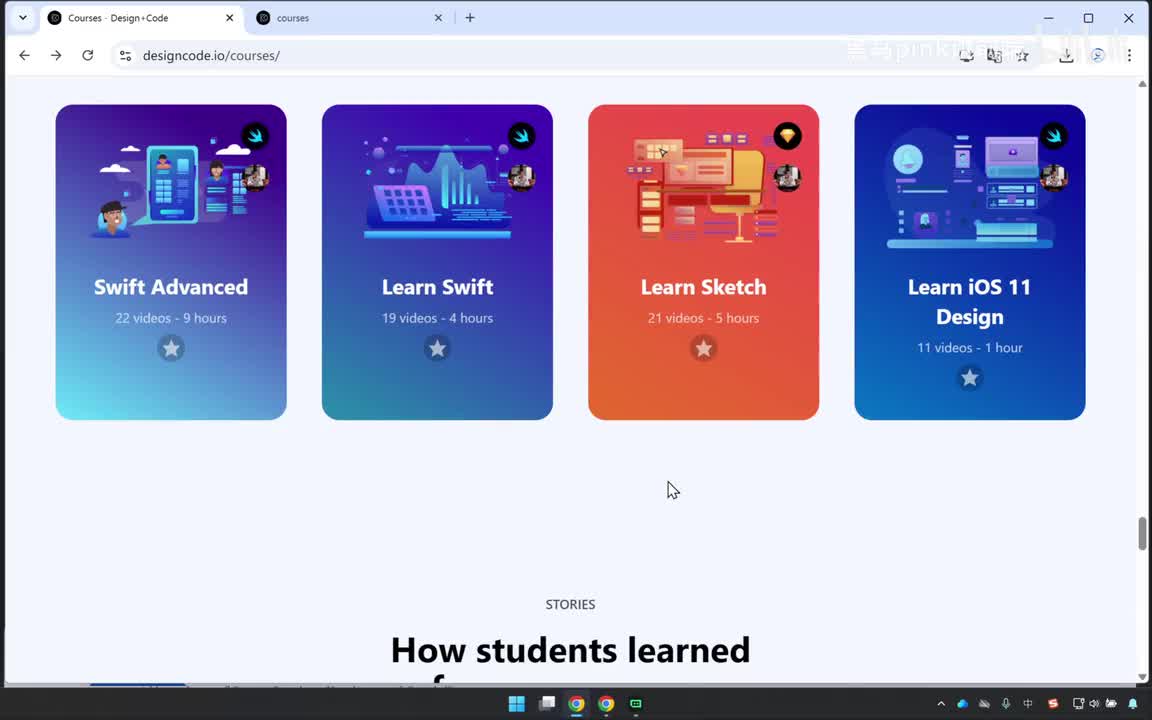Open the notification bell icon

(1133, 704)
